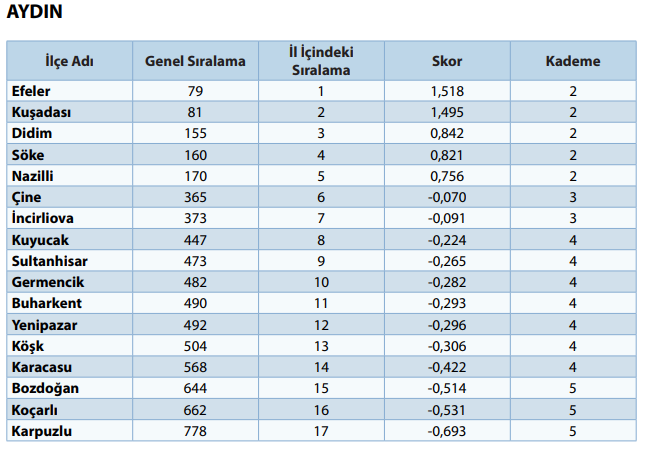The image size is (652, 450).
Task: Click general ranking value 170
Action: pos(195,176)
